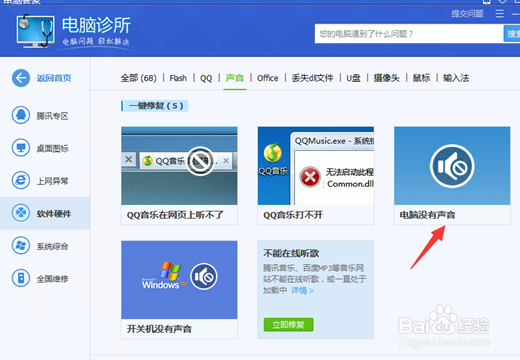The width and height of the screenshot is (520, 360).
Task: Open the 桌面图标 sidebar label
Action: tap(52, 148)
